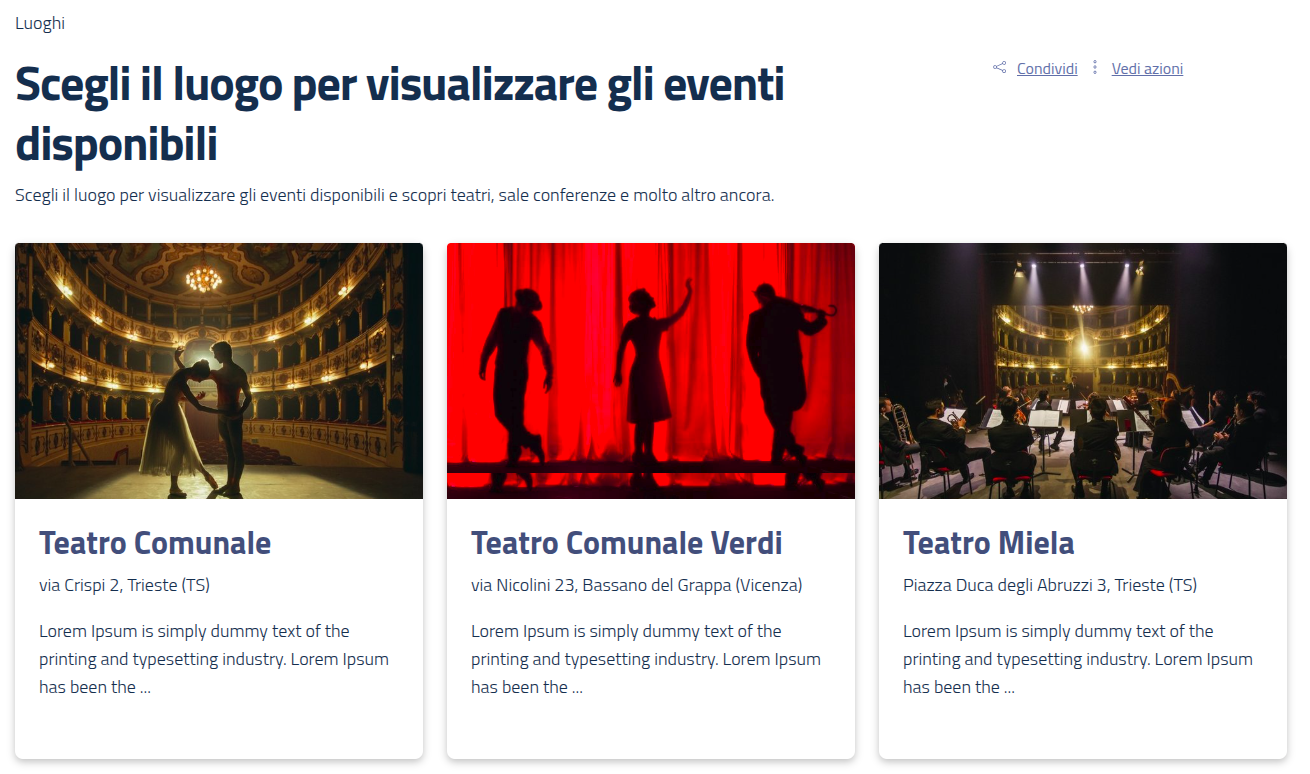Click the Teatro Comunale title in first card
The width and height of the screenshot is (1310, 774).
155,543
